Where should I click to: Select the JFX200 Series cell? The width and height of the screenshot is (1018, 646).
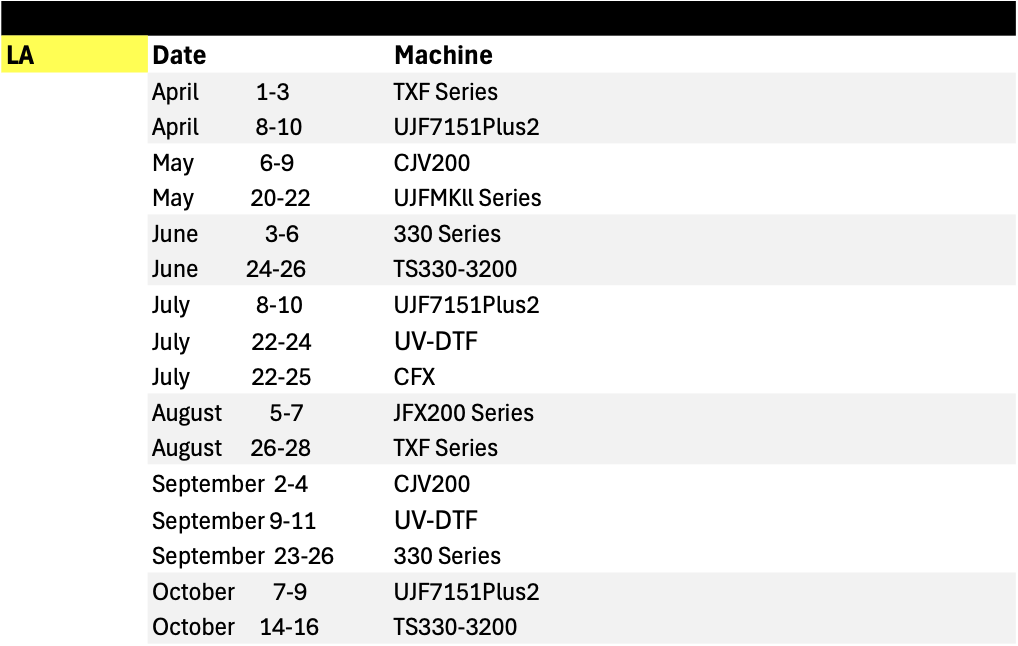[x=464, y=412]
